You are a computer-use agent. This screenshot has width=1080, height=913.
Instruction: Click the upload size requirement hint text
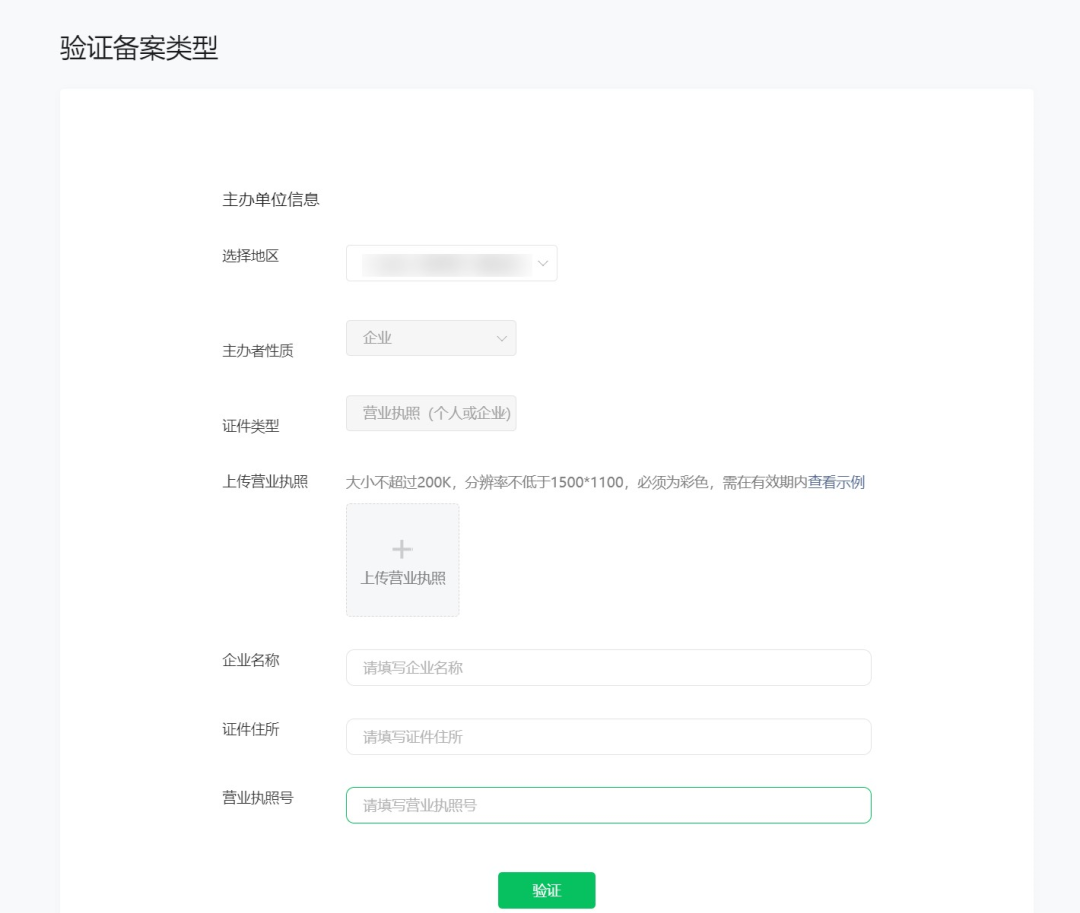point(575,482)
